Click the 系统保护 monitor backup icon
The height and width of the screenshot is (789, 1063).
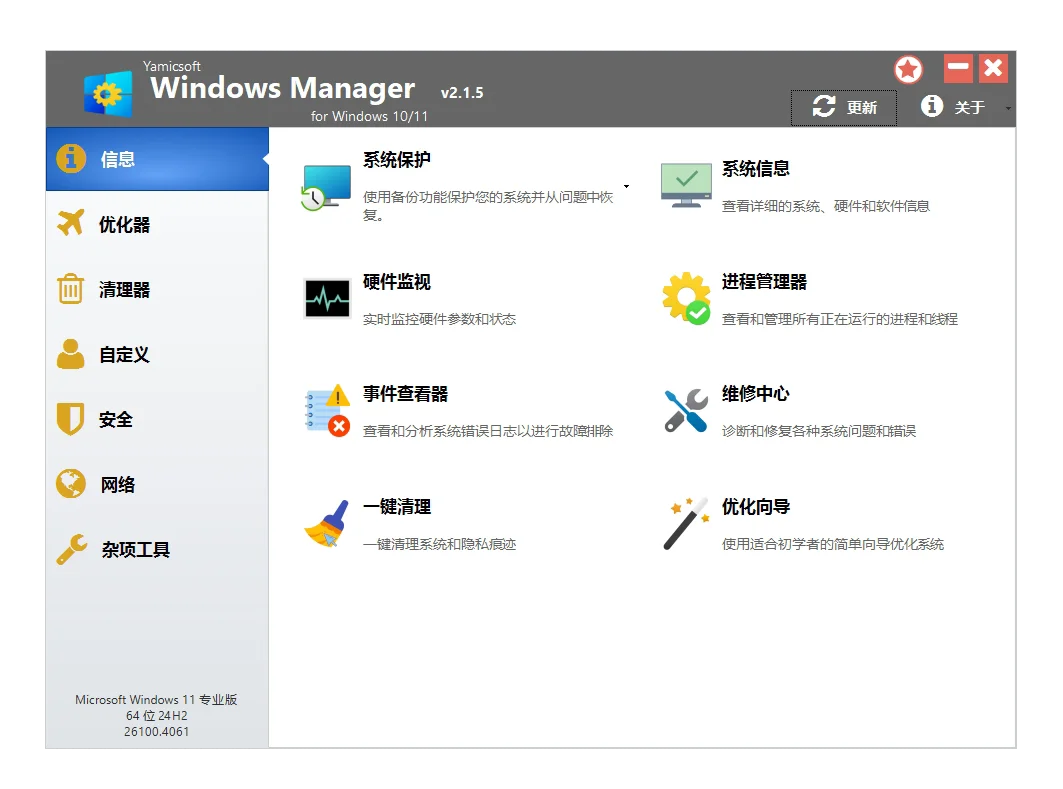tap(326, 187)
